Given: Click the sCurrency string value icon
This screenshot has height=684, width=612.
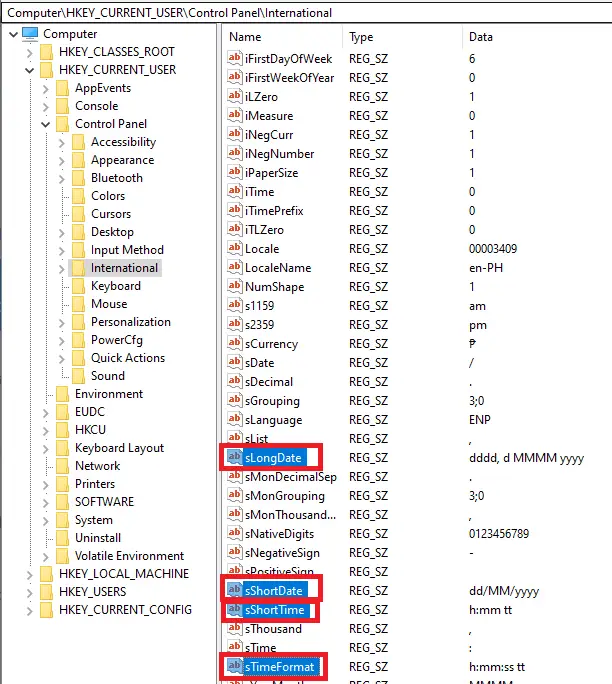Looking at the screenshot, I should (x=234, y=343).
